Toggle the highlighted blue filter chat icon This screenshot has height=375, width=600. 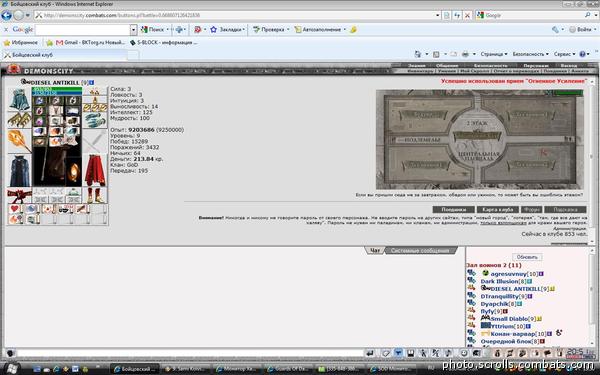click(398, 353)
